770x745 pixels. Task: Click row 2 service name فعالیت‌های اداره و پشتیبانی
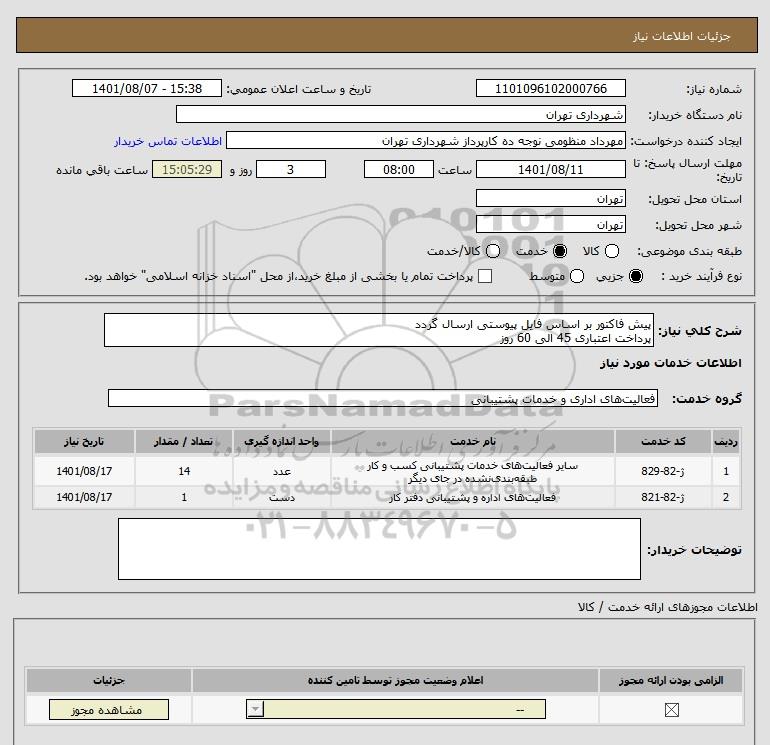(x=472, y=497)
